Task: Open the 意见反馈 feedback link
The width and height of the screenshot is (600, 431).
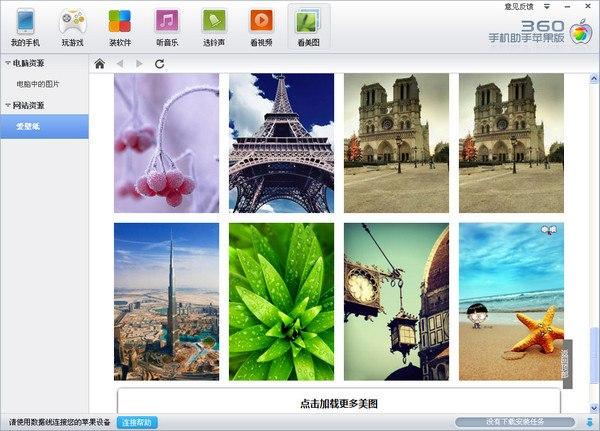Action: (x=520, y=6)
